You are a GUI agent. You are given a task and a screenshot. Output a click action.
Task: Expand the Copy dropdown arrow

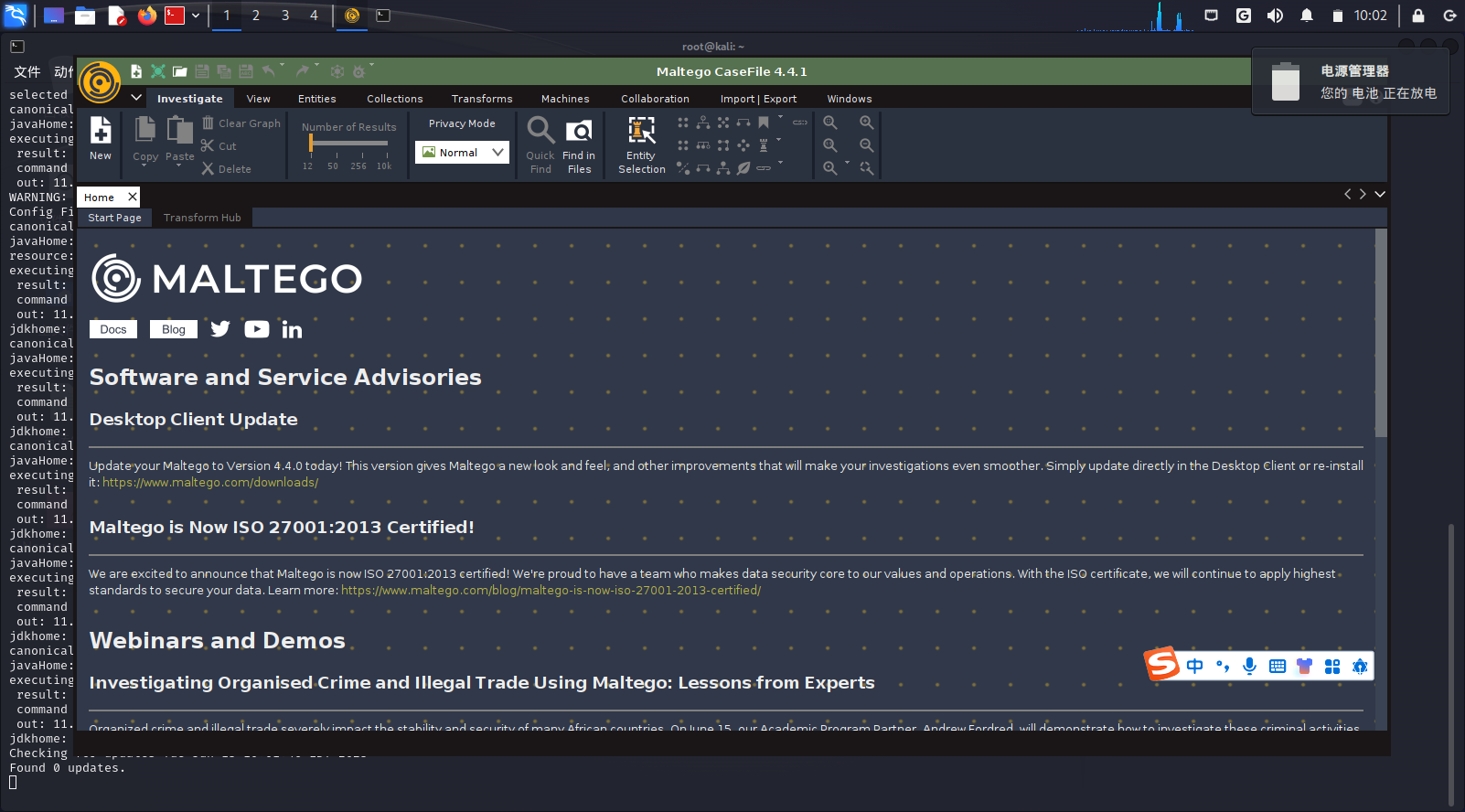coord(144,166)
